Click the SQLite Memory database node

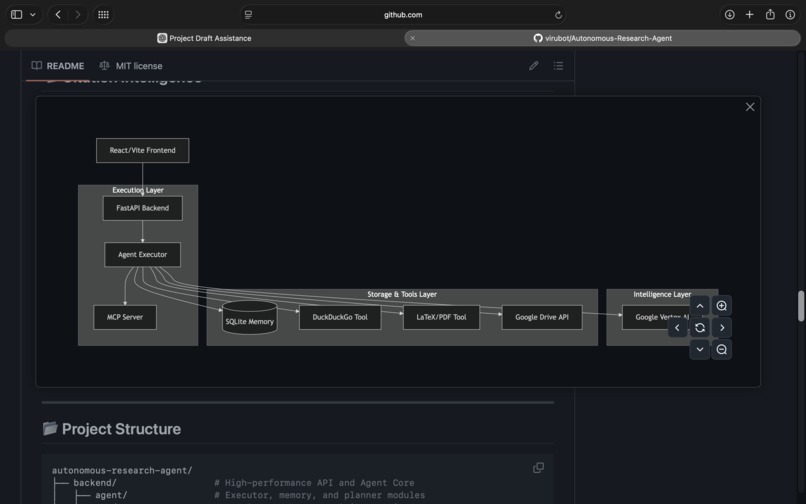(x=250, y=318)
